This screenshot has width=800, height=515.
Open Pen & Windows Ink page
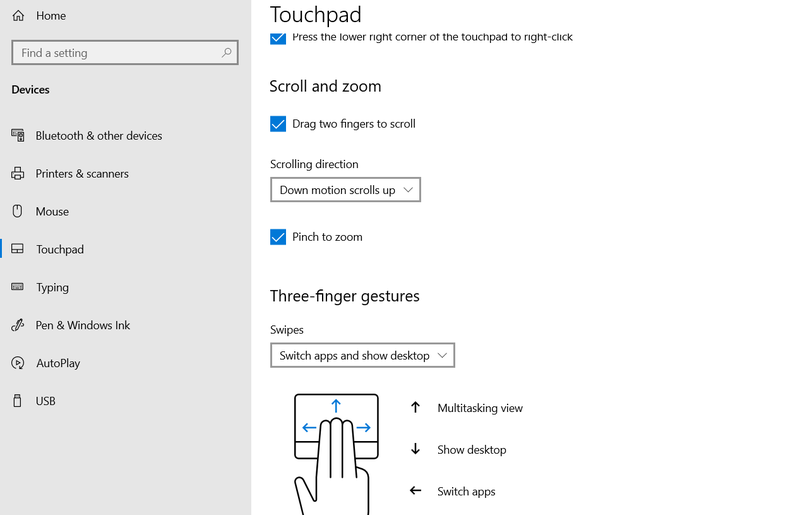[x=83, y=325]
